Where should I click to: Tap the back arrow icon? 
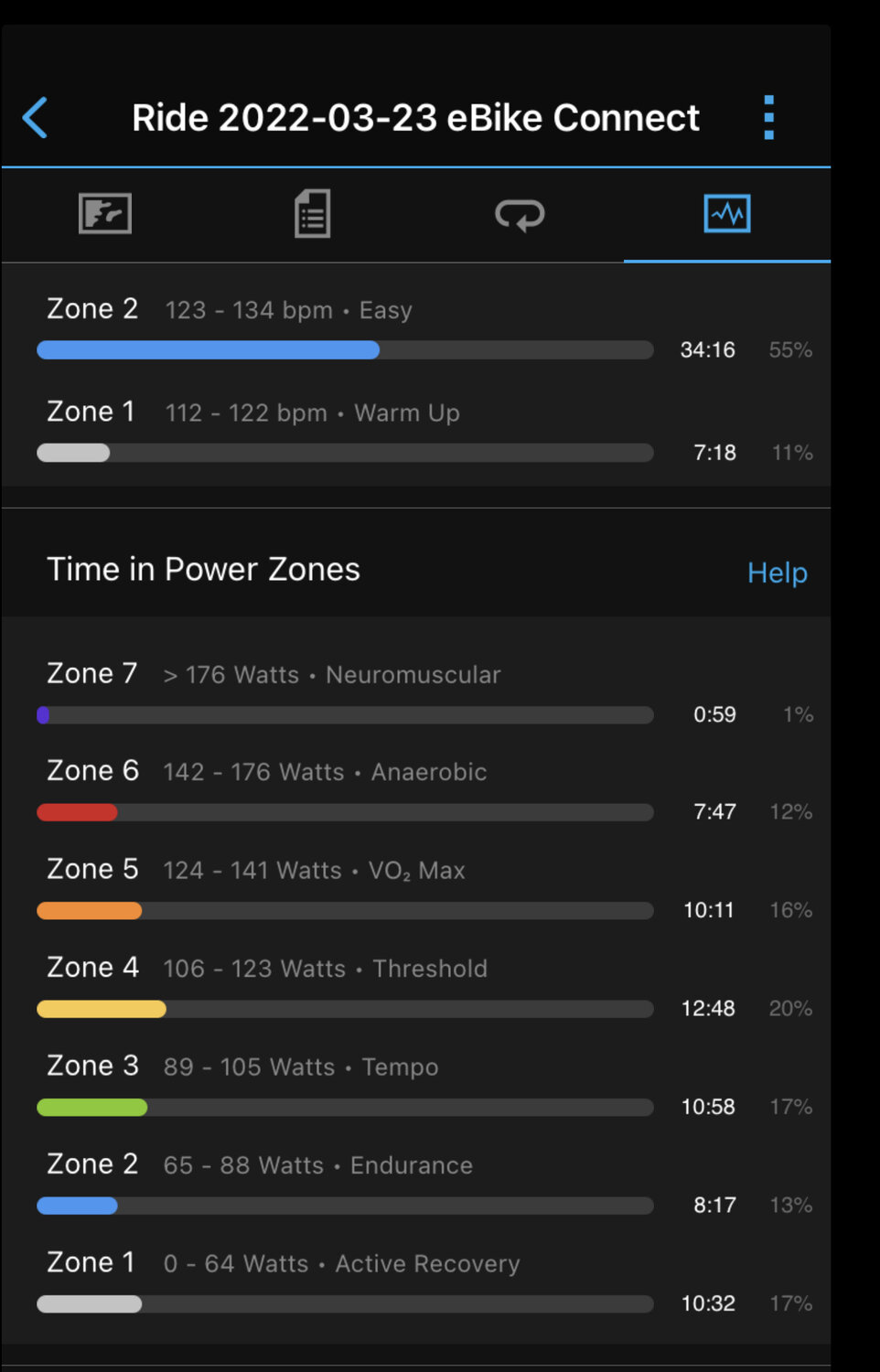click(x=35, y=118)
